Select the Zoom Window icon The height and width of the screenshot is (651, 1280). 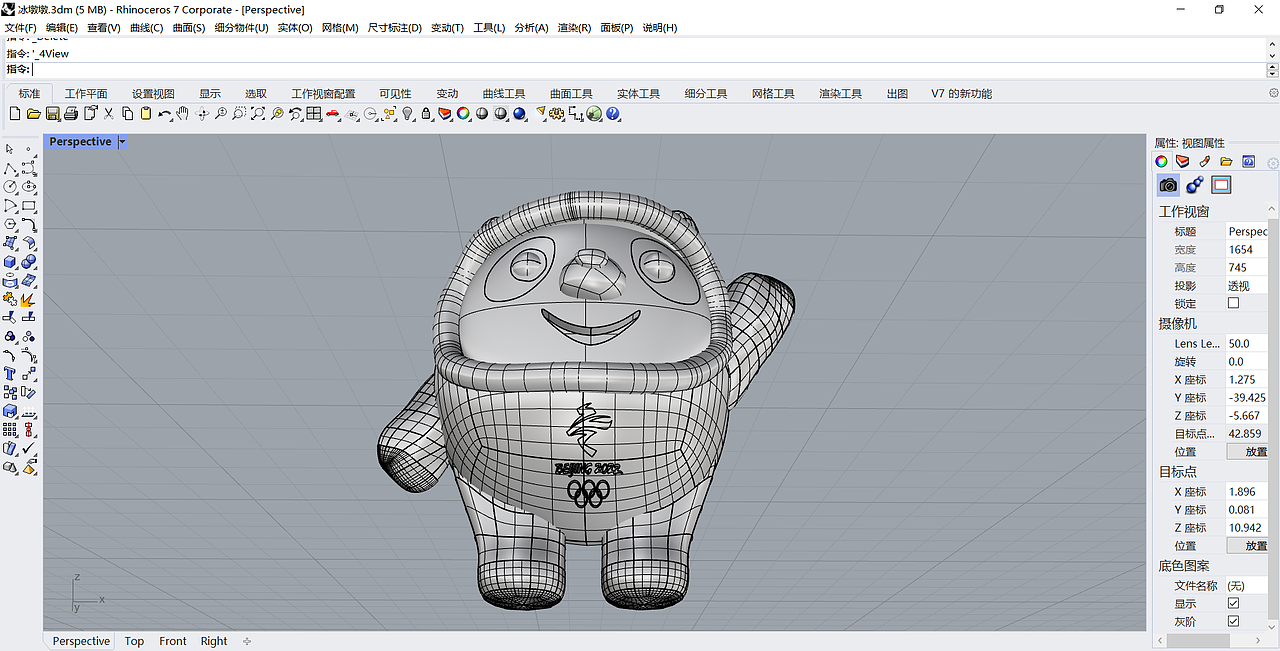point(239,114)
